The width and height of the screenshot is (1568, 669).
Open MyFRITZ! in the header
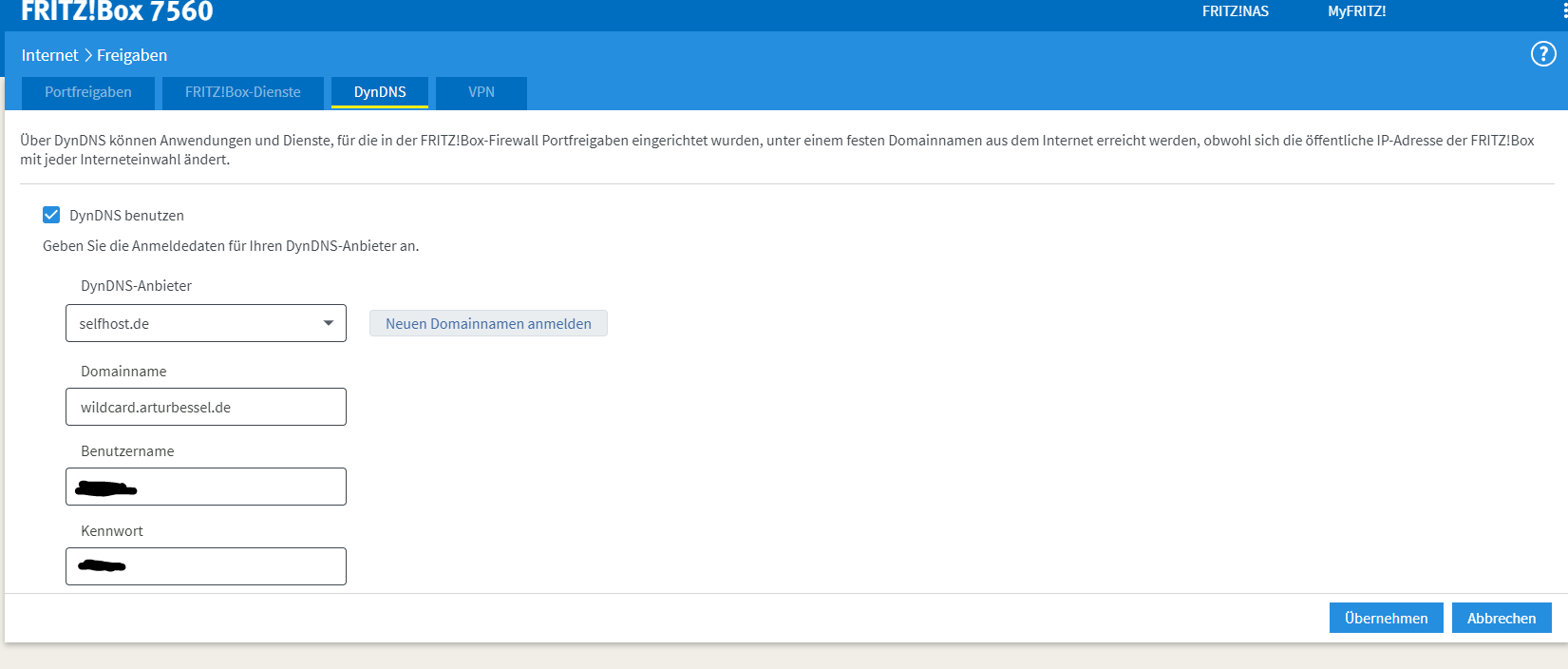point(1356,11)
